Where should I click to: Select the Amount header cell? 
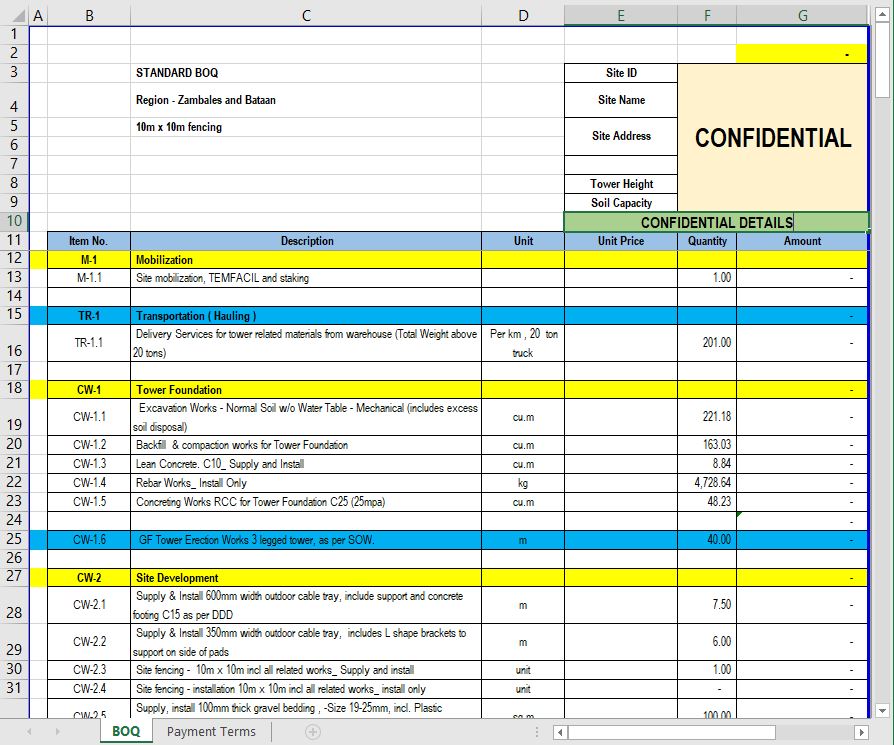pos(802,241)
